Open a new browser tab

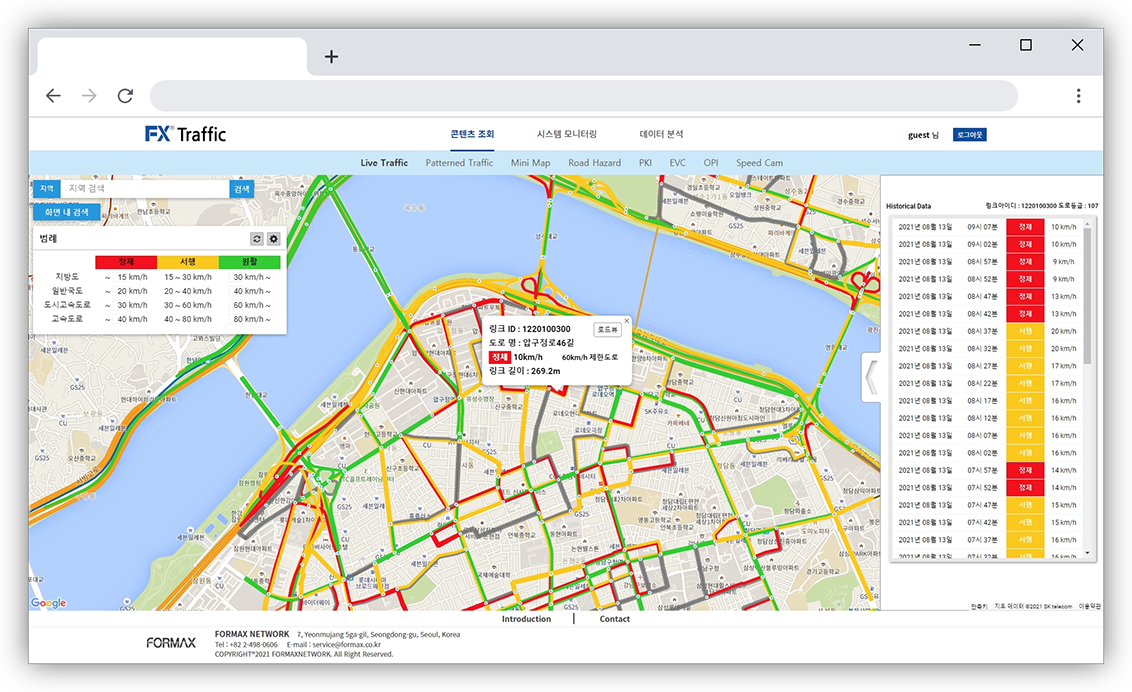[x=331, y=57]
